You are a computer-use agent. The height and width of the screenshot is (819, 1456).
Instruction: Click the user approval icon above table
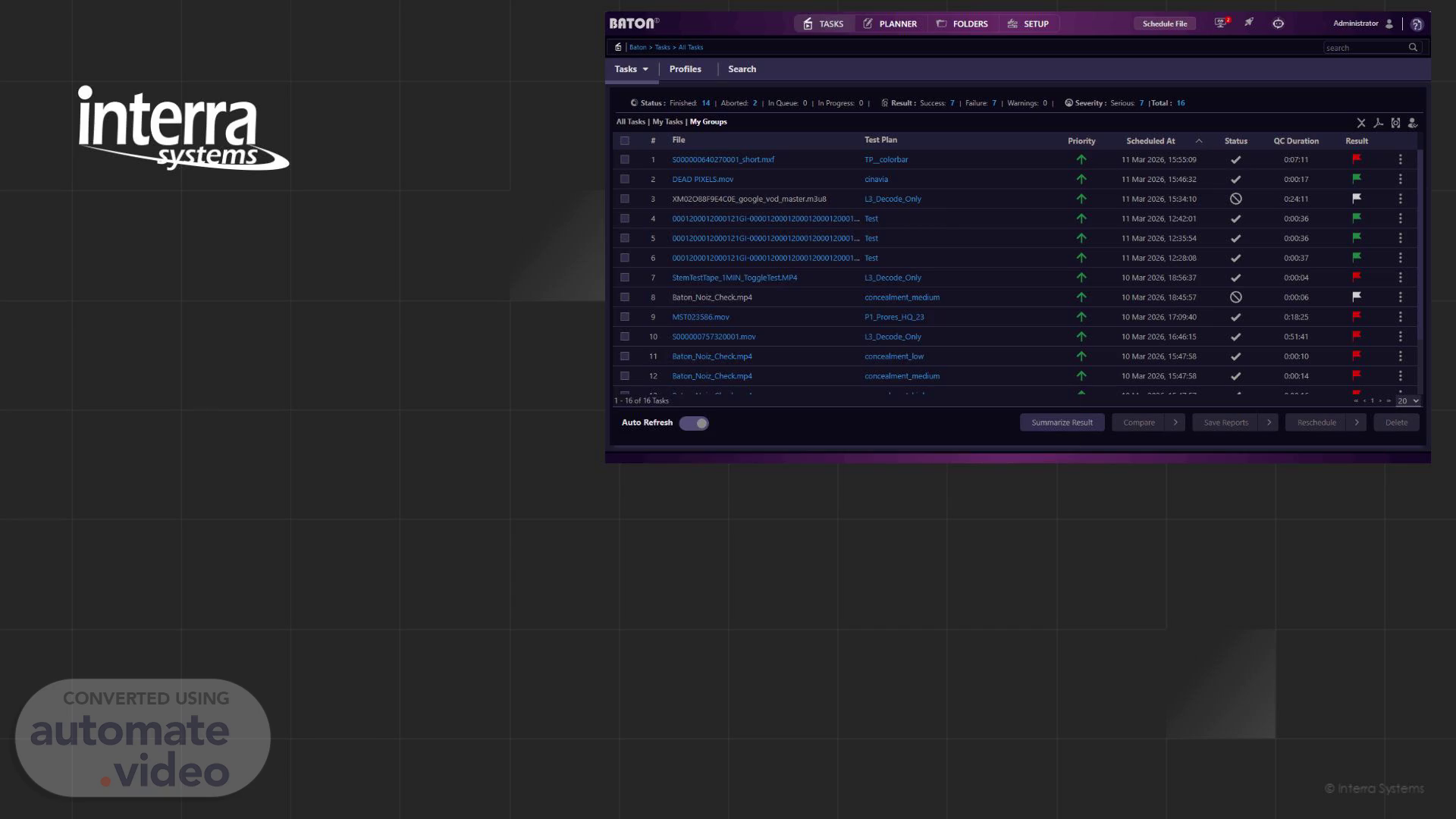pos(1412,123)
